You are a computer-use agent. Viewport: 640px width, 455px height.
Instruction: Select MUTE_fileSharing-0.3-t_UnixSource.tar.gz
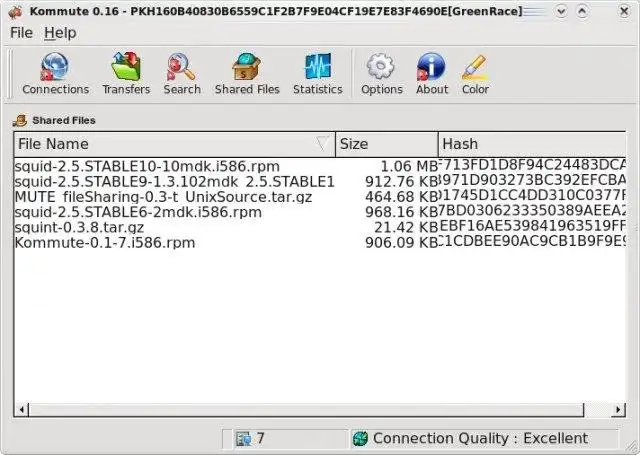[163, 197]
